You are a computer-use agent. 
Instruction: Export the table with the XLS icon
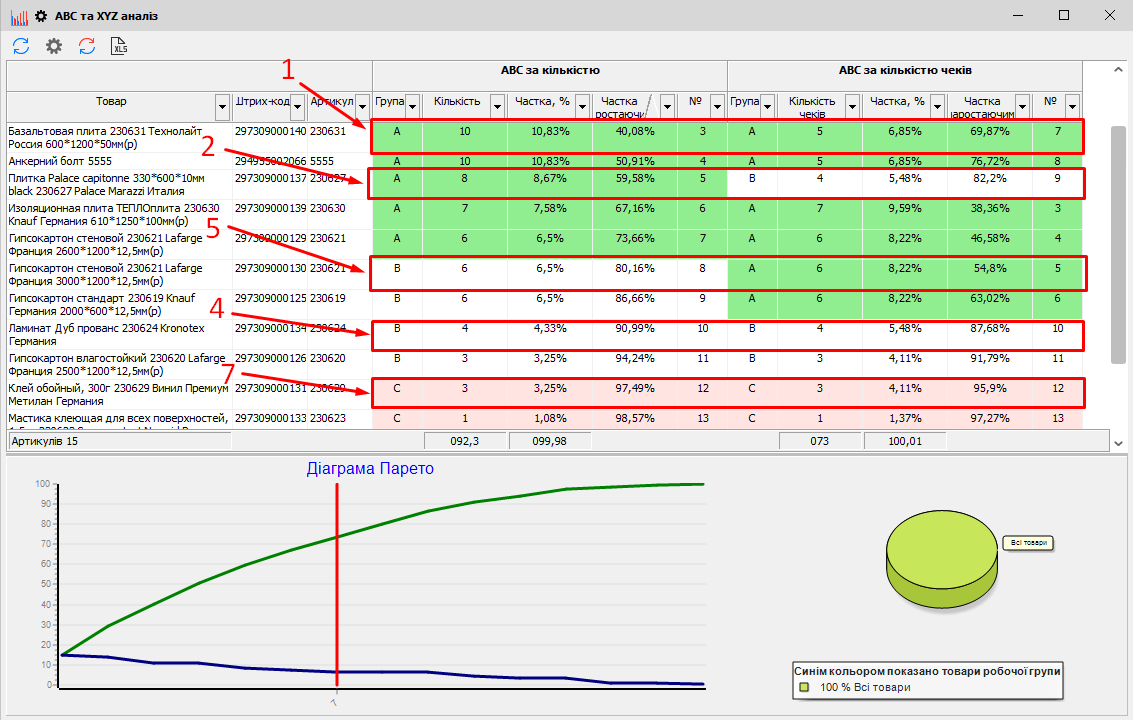(x=120, y=46)
